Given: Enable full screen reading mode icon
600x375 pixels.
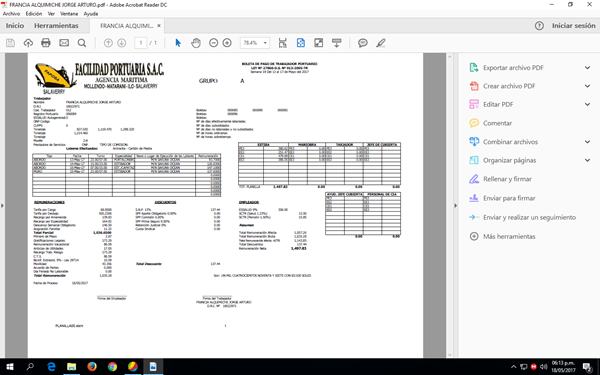Looking at the screenshot, I should [x=318, y=43].
